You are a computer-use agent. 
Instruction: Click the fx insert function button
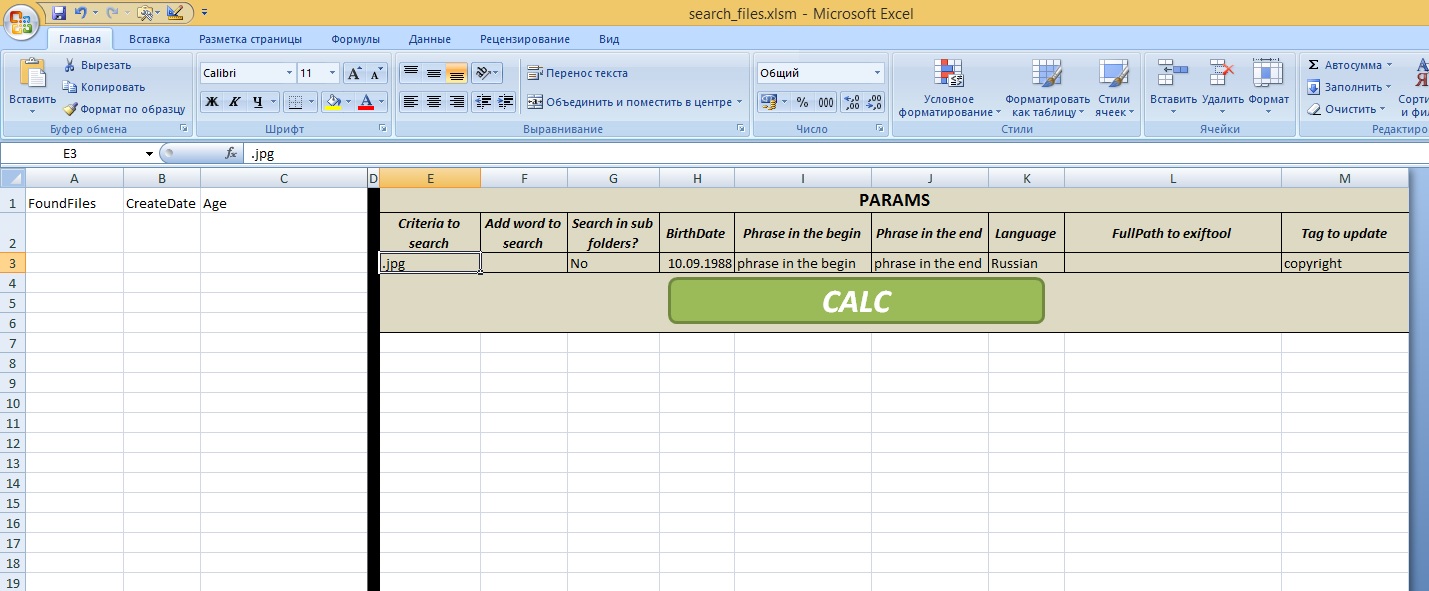point(231,154)
